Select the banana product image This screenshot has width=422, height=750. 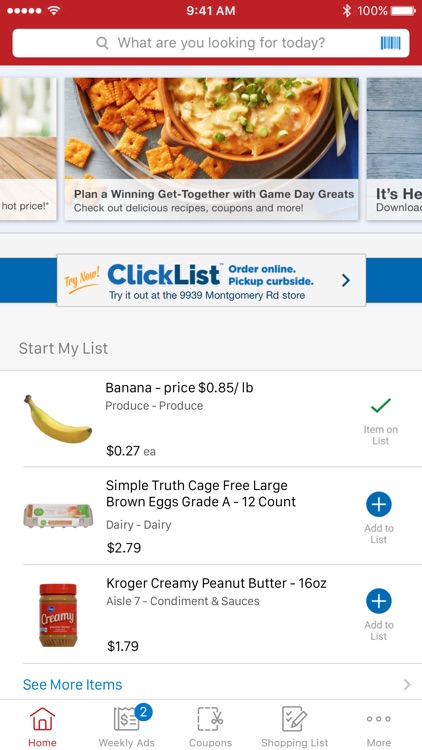(x=57, y=419)
